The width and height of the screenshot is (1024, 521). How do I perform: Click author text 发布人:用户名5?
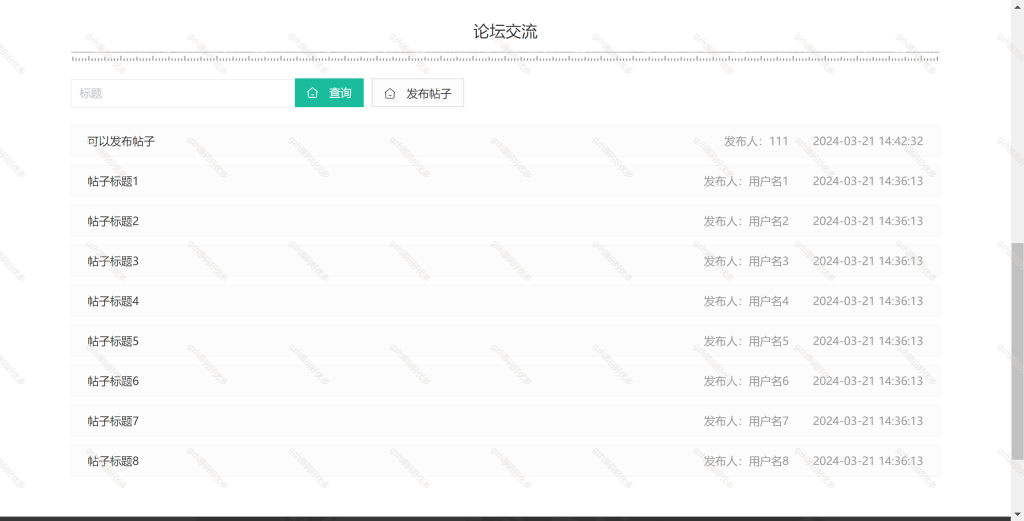tap(746, 341)
